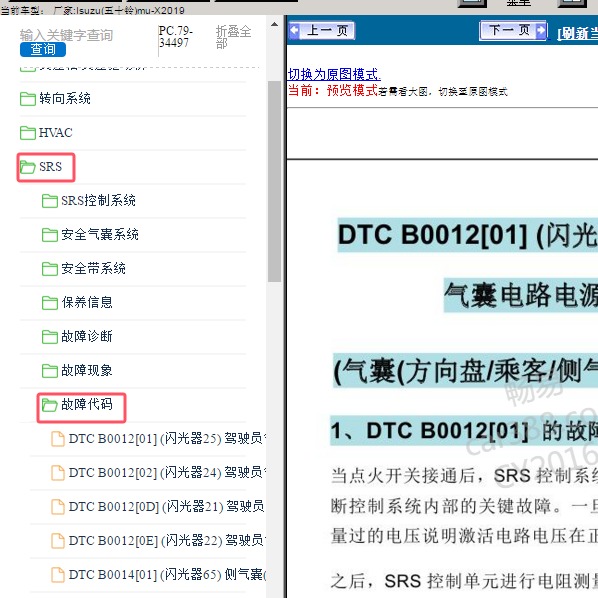Click right arrow icon on 下一页 button
The width and height of the screenshot is (598, 598).
tap(541, 30)
